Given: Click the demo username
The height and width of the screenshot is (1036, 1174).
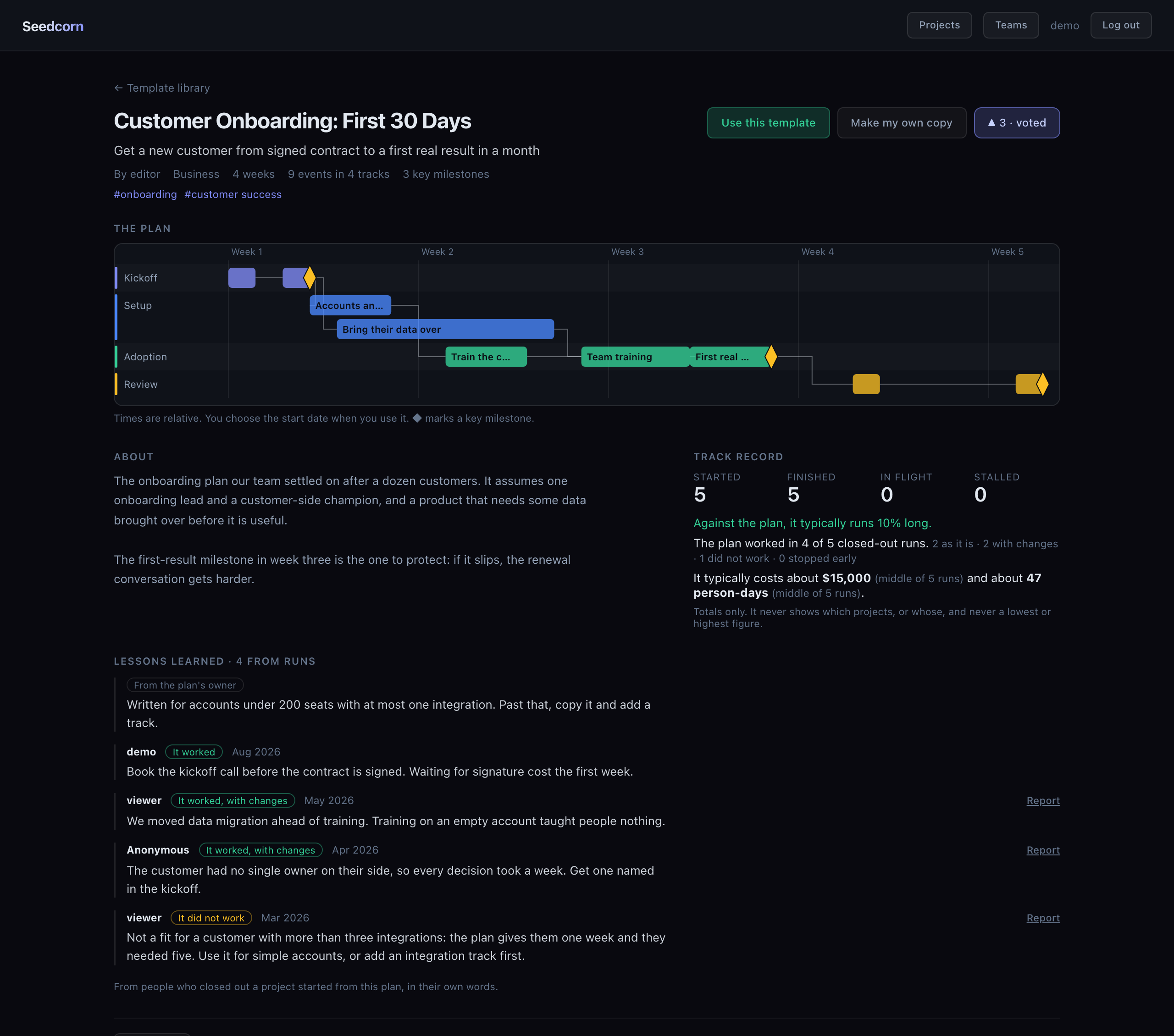Looking at the screenshot, I should coord(1064,26).
